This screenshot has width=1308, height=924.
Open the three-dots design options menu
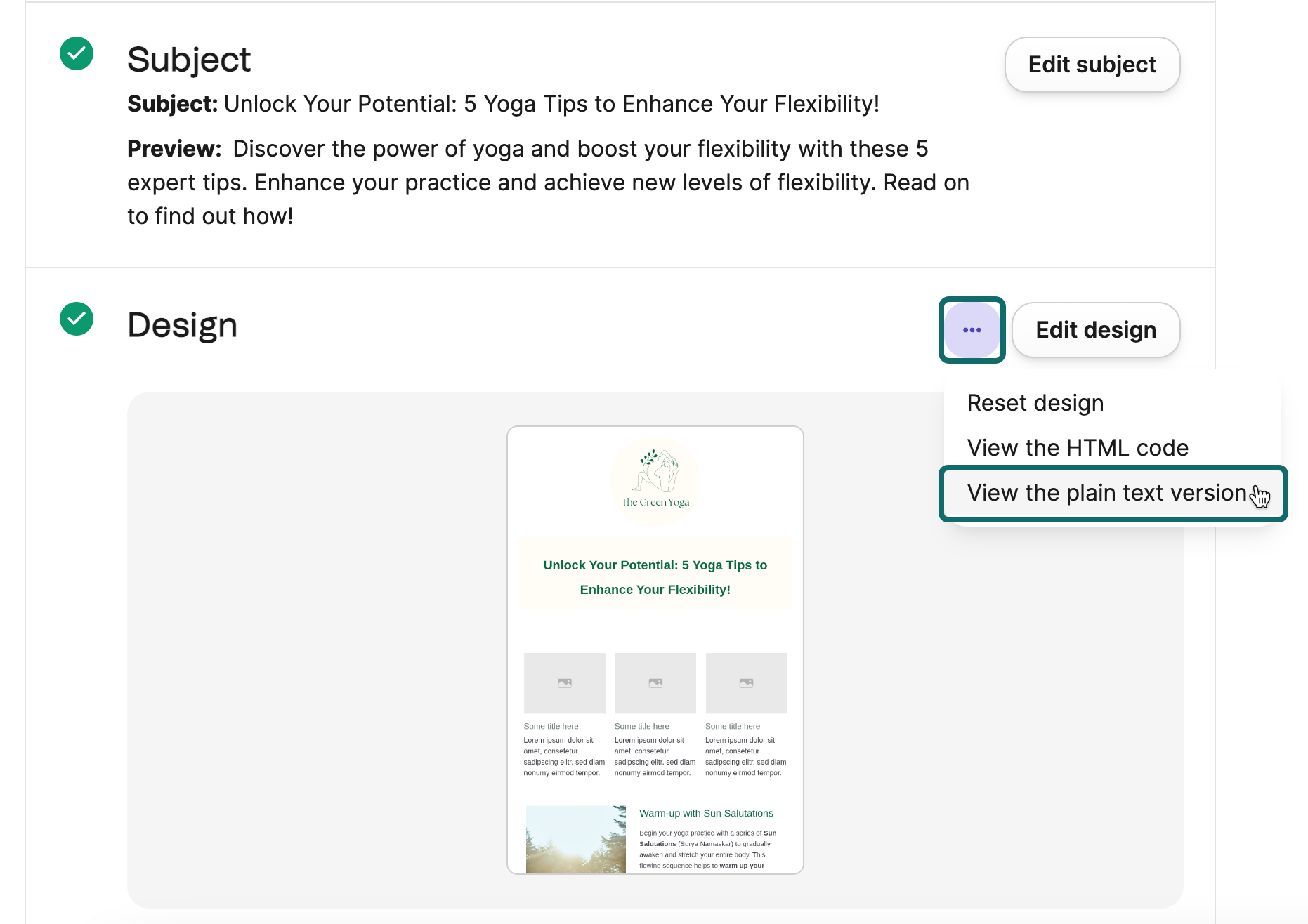[x=972, y=330]
